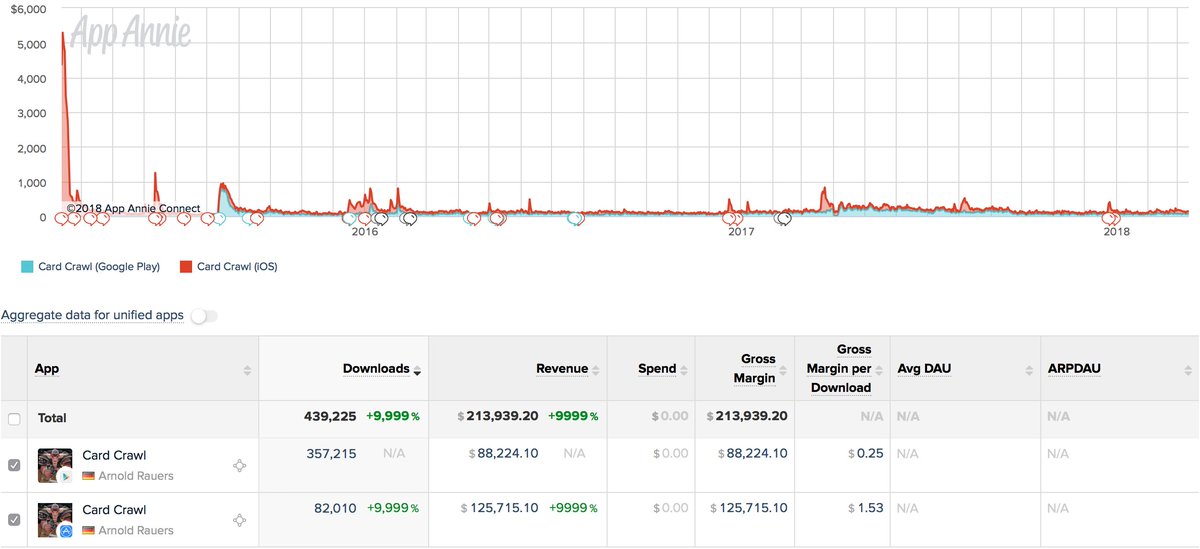Click German flag in Google Play row

coord(88,476)
